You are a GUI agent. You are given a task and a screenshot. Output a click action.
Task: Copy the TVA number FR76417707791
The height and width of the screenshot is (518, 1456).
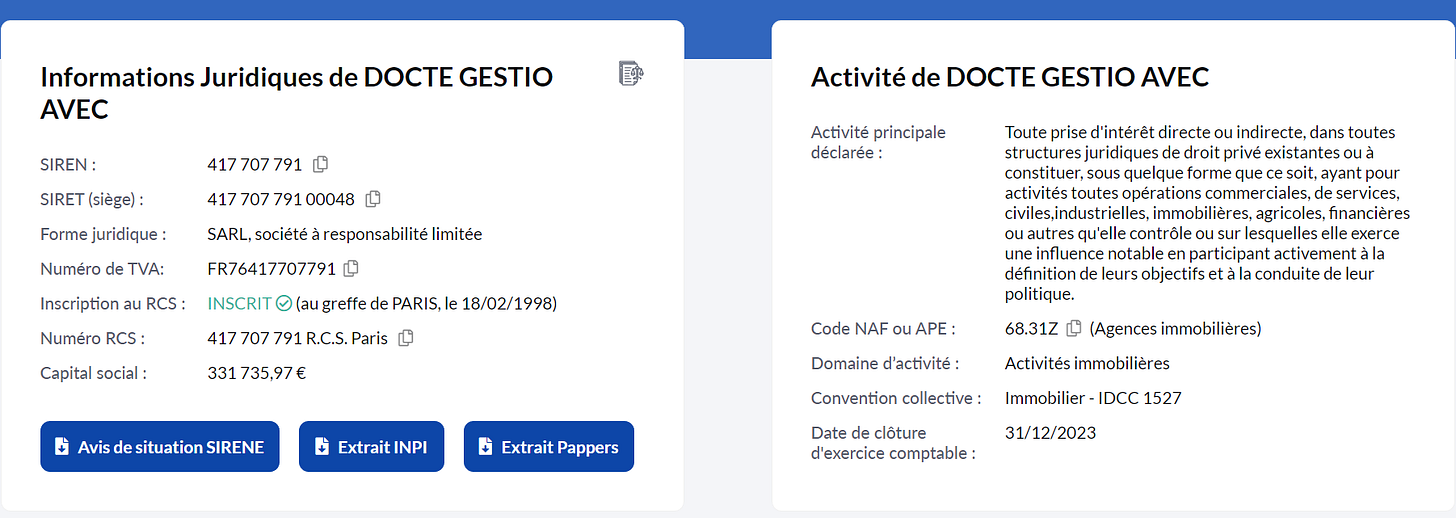(x=351, y=268)
